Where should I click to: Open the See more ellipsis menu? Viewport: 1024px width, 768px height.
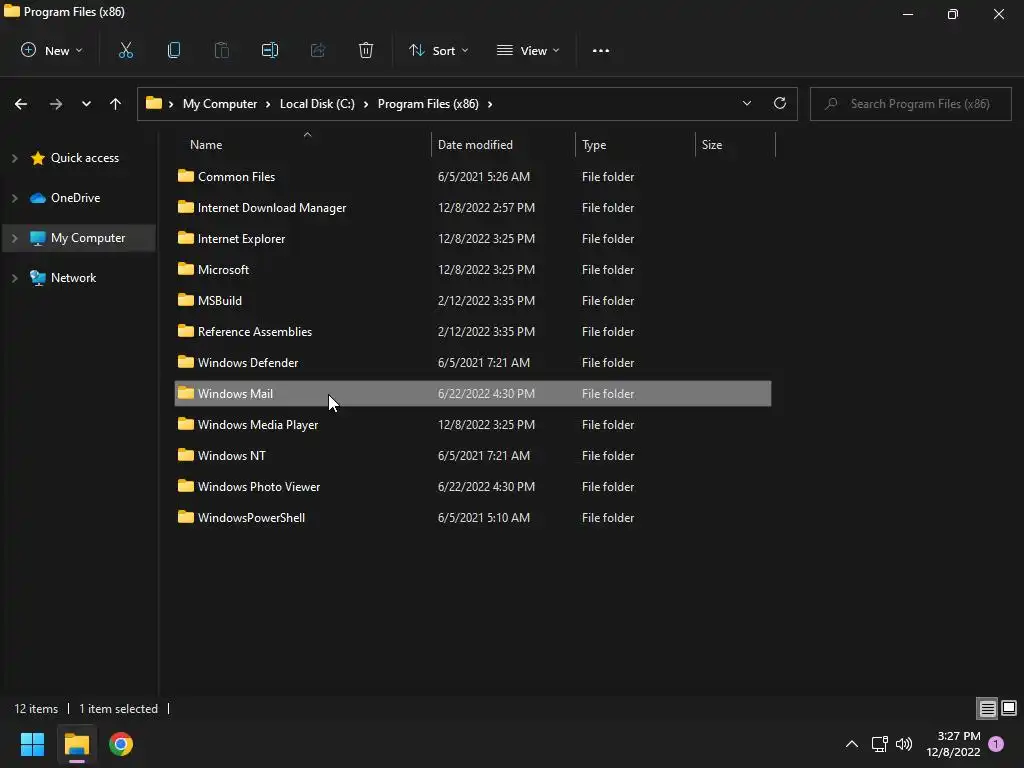[601, 50]
